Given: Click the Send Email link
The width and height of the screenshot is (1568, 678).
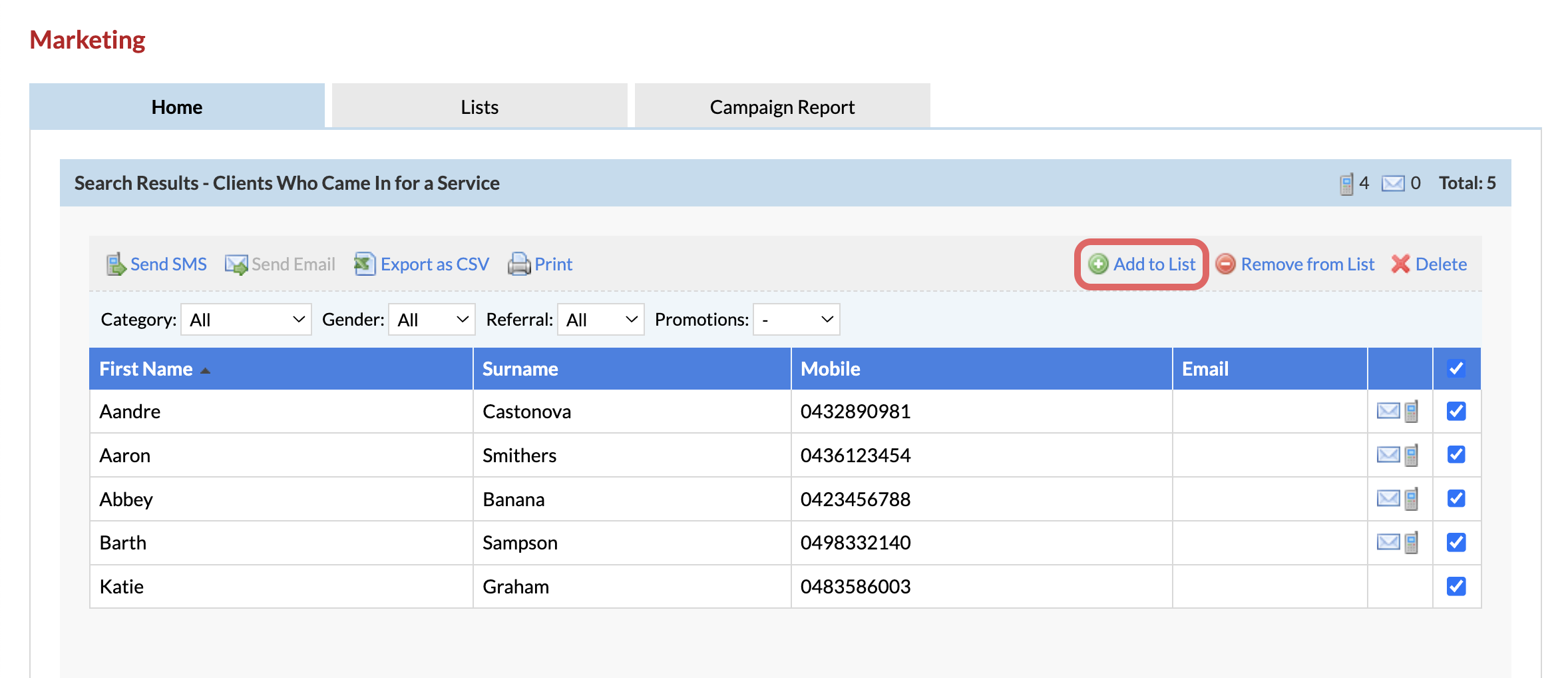Looking at the screenshot, I should [x=294, y=264].
